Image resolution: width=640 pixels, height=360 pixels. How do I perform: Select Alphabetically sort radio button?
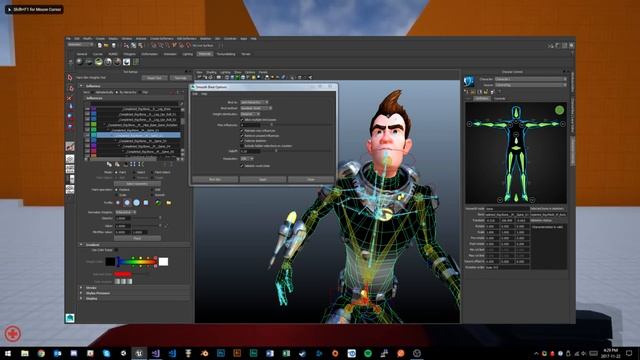(93, 92)
